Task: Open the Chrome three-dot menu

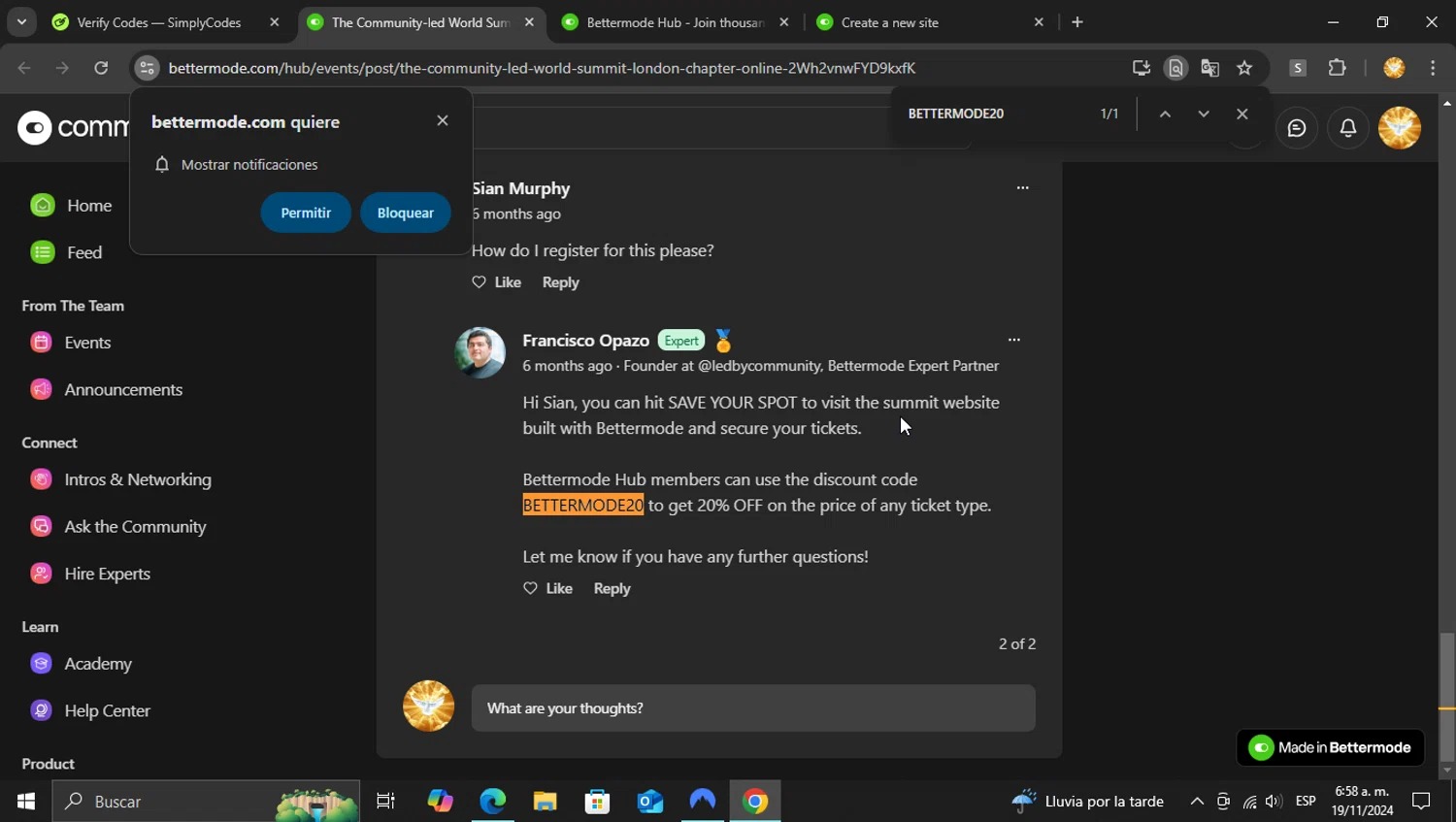Action: coord(1433,68)
